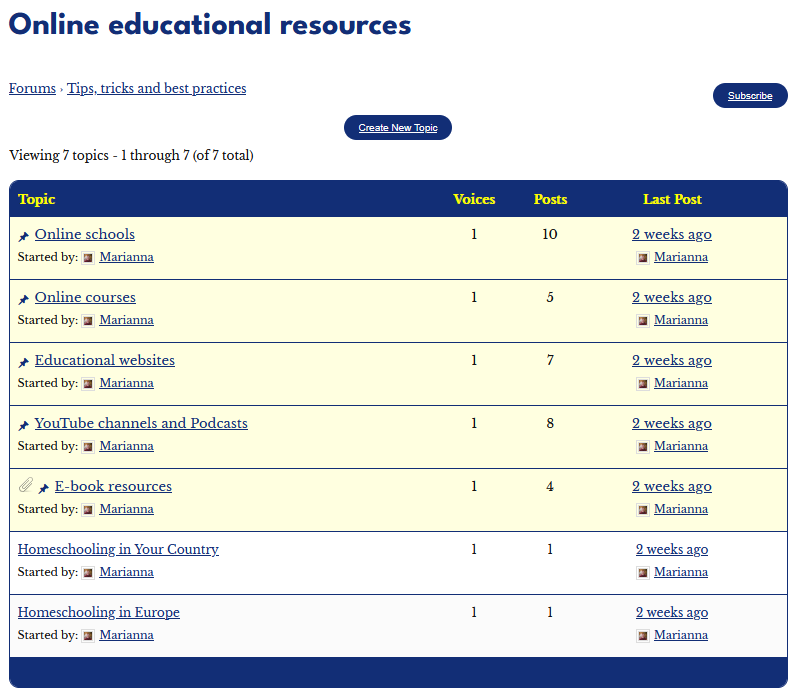Open Marianna's profile under YouTube channels Started by
Viewport: 798px width, 697px height.
pyautogui.click(x=126, y=447)
